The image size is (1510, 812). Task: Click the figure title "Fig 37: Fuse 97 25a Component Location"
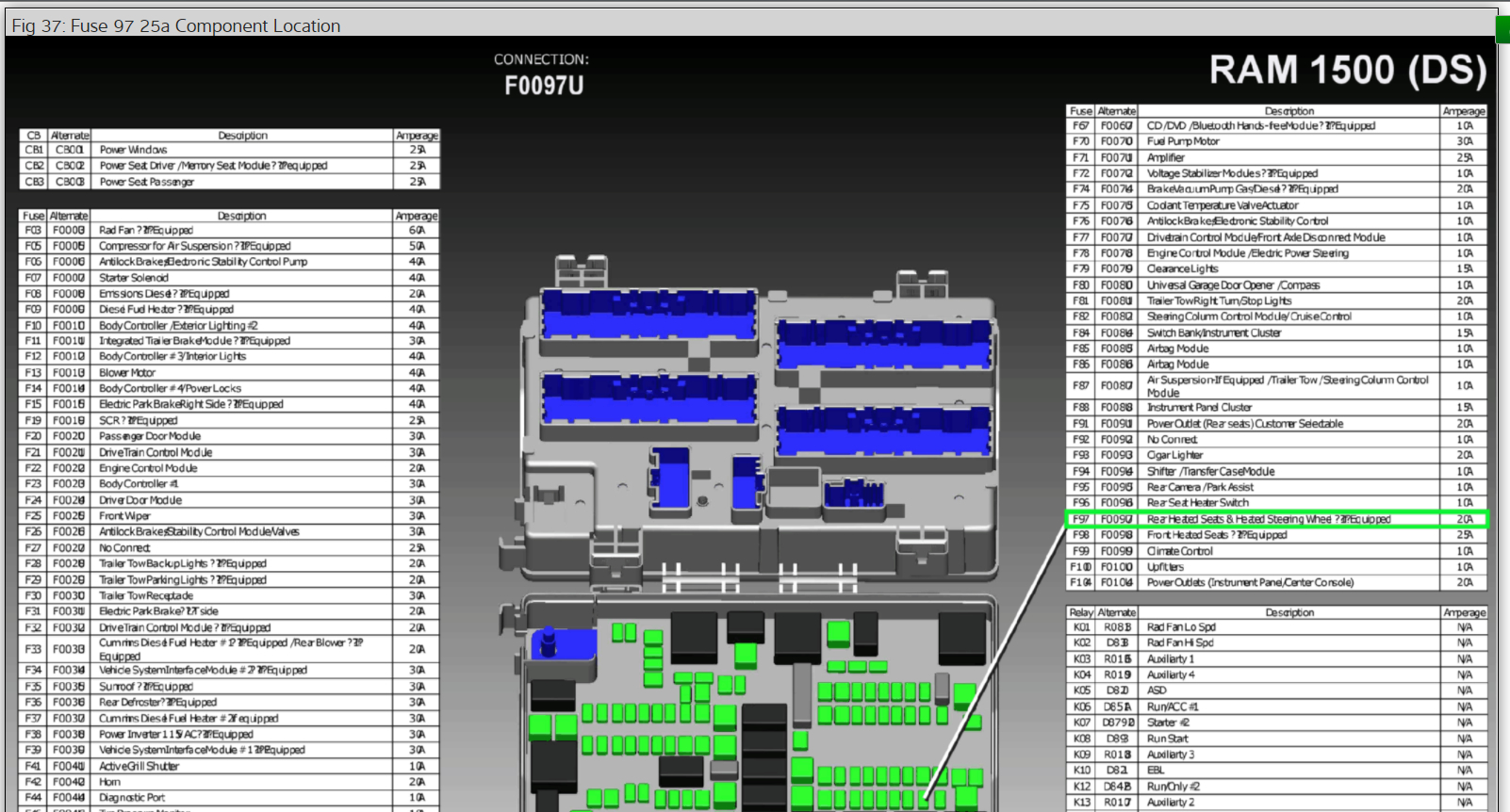[176, 25]
